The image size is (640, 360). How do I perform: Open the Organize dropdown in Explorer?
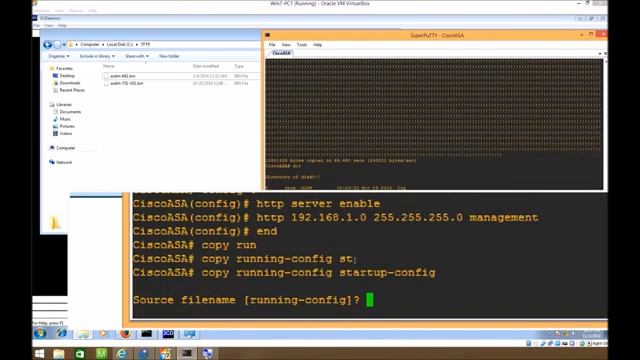(x=59, y=56)
